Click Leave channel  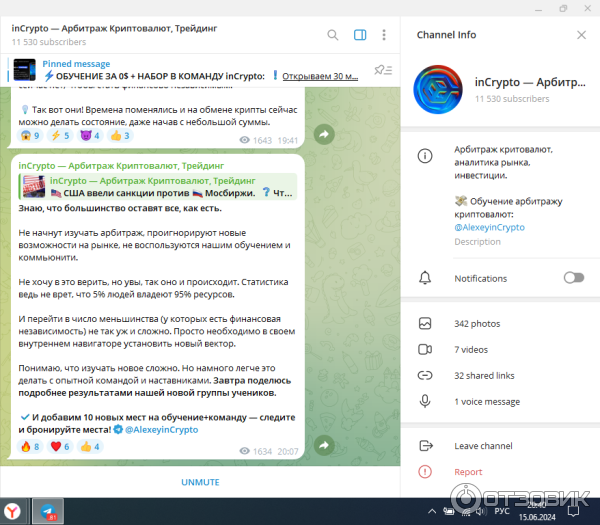[485, 445]
